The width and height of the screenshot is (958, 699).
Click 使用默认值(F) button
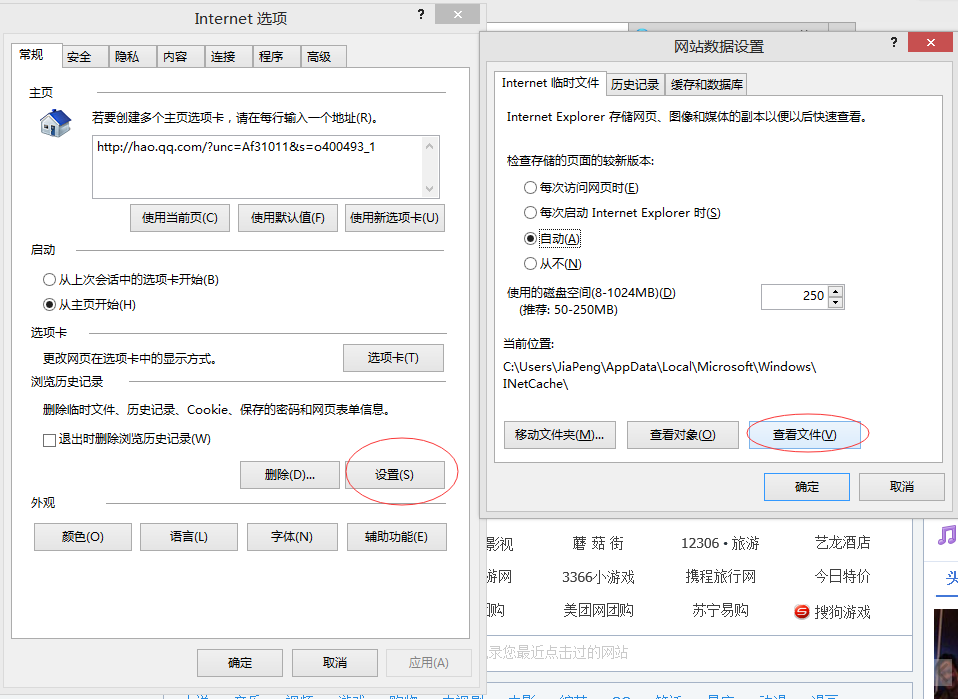(288, 218)
